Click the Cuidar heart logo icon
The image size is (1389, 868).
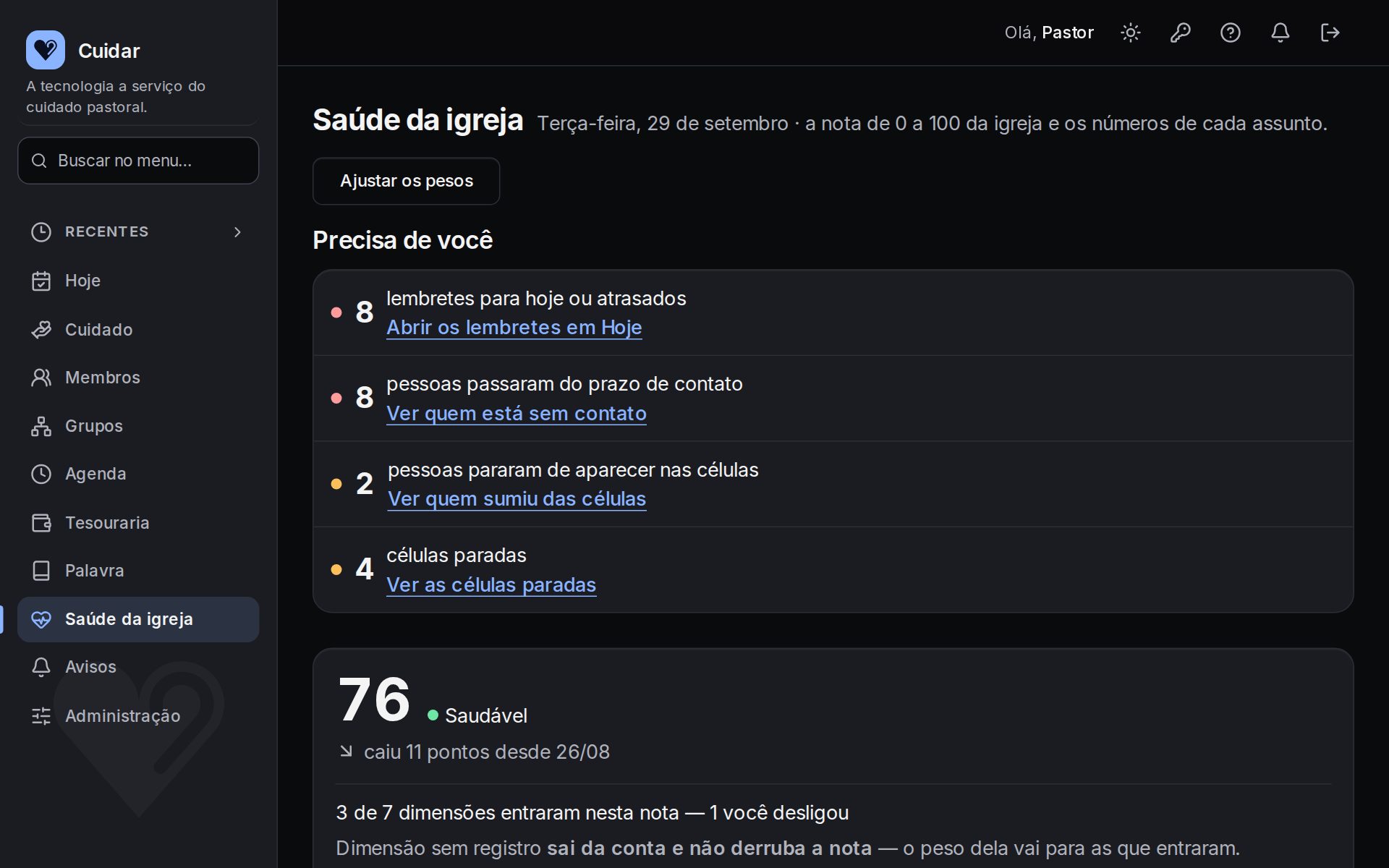46,50
